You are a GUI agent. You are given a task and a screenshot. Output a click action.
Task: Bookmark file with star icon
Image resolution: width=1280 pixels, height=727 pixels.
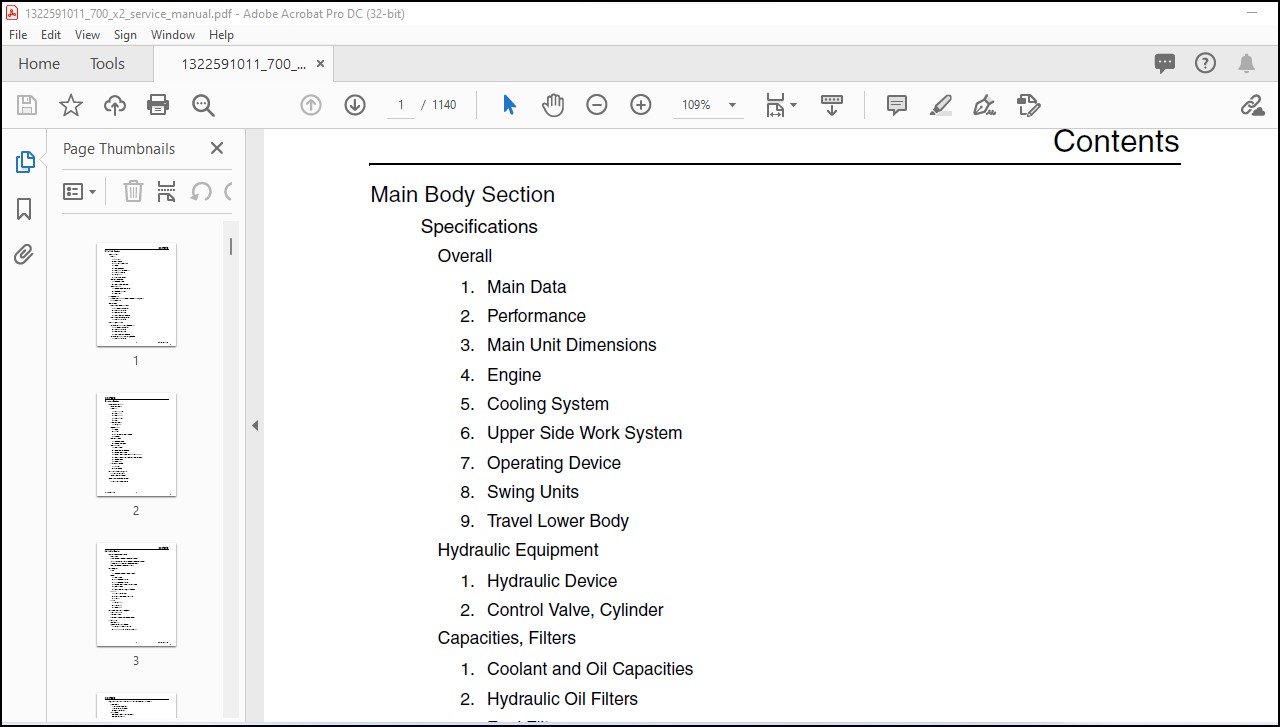click(71, 105)
